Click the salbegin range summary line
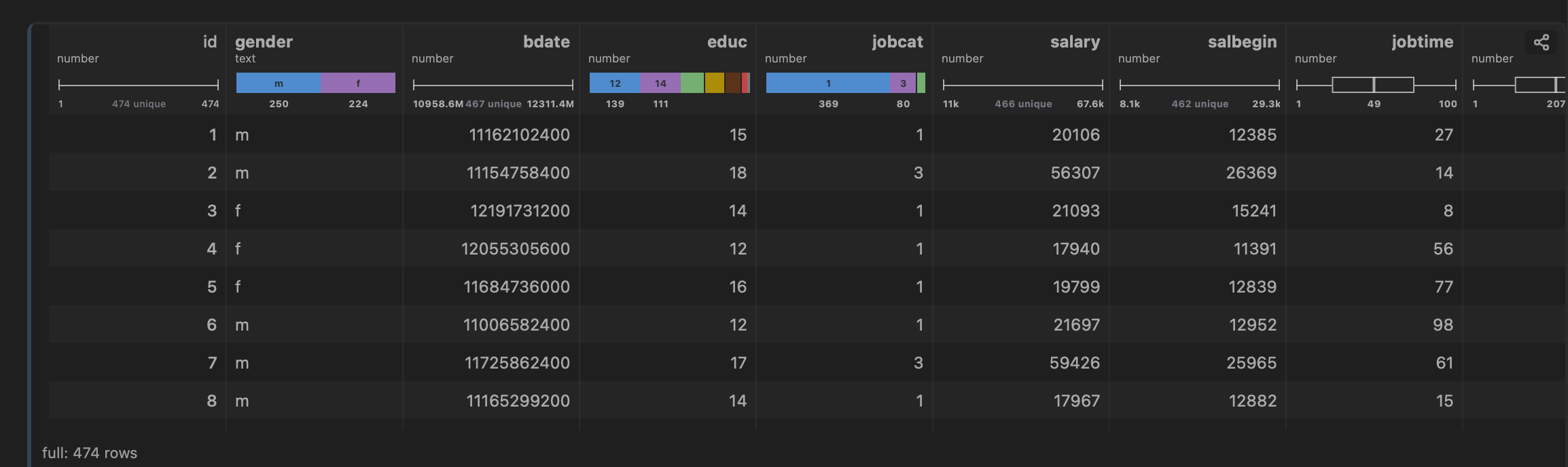1568x467 pixels. coord(1200,85)
